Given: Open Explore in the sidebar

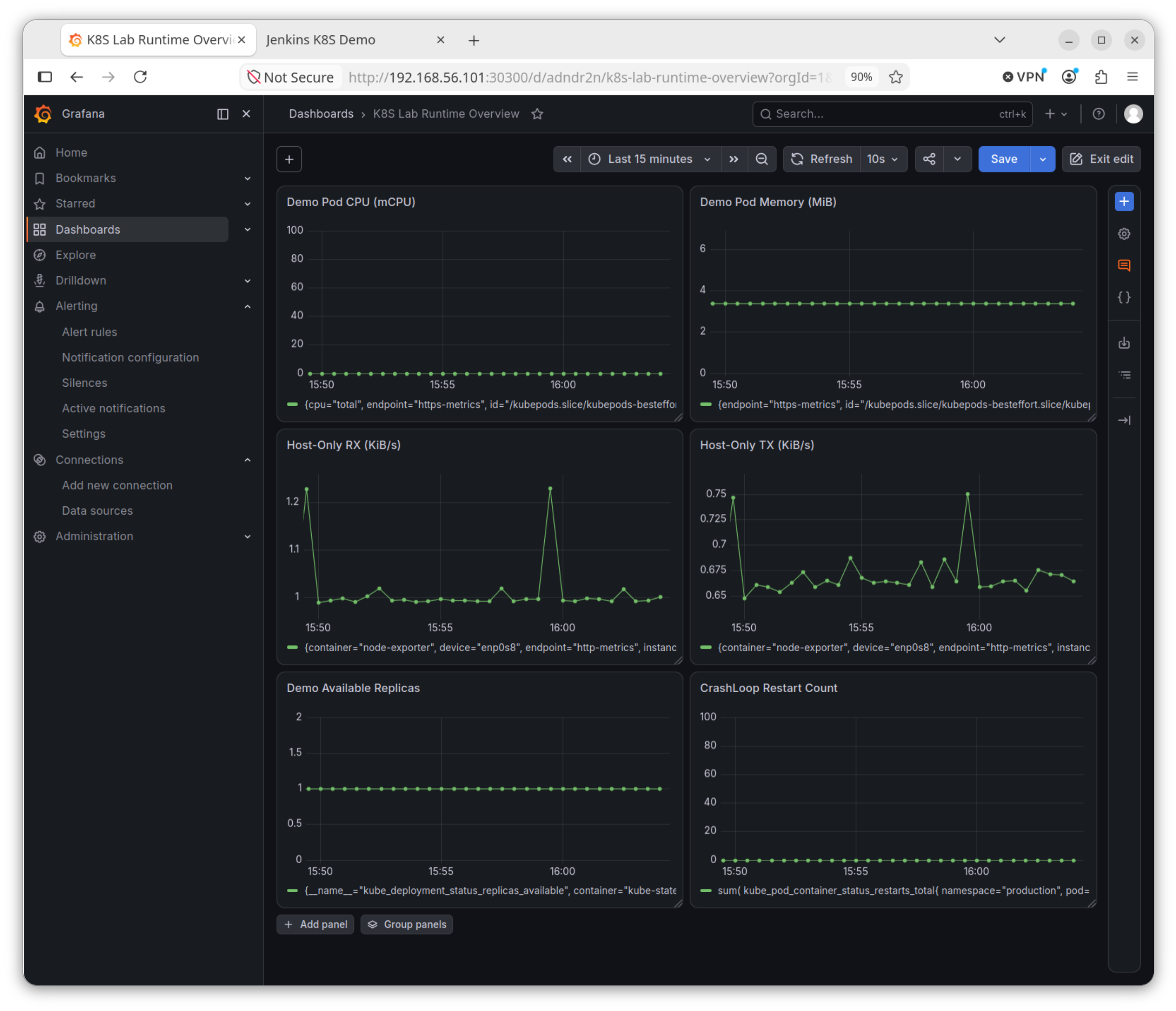Looking at the screenshot, I should pos(75,256).
